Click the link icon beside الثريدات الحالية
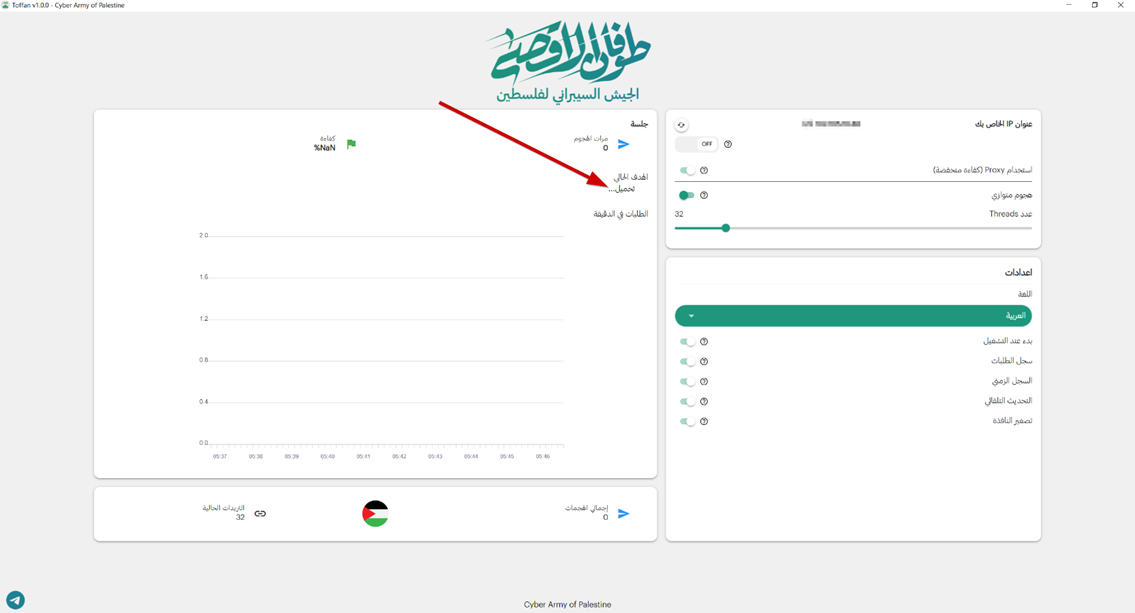Viewport: 1135px width, 613px height. click(x=260, y=514)
